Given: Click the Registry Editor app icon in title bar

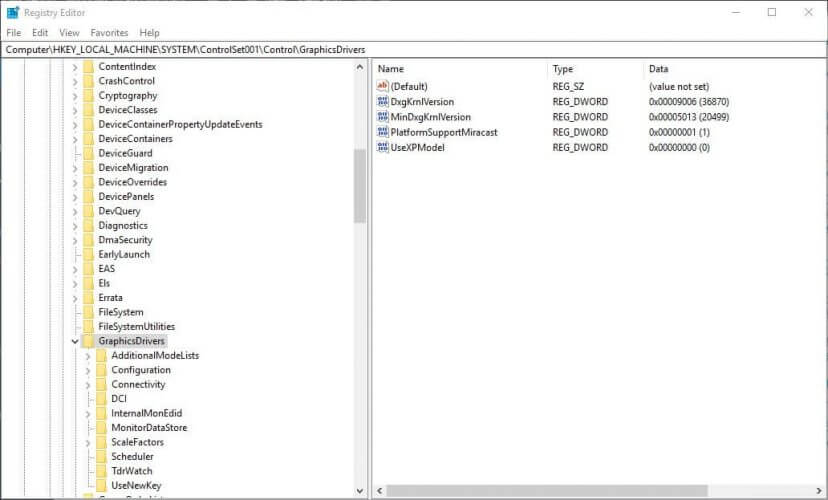Looking at the screenshot, I should tap(13, 12).
